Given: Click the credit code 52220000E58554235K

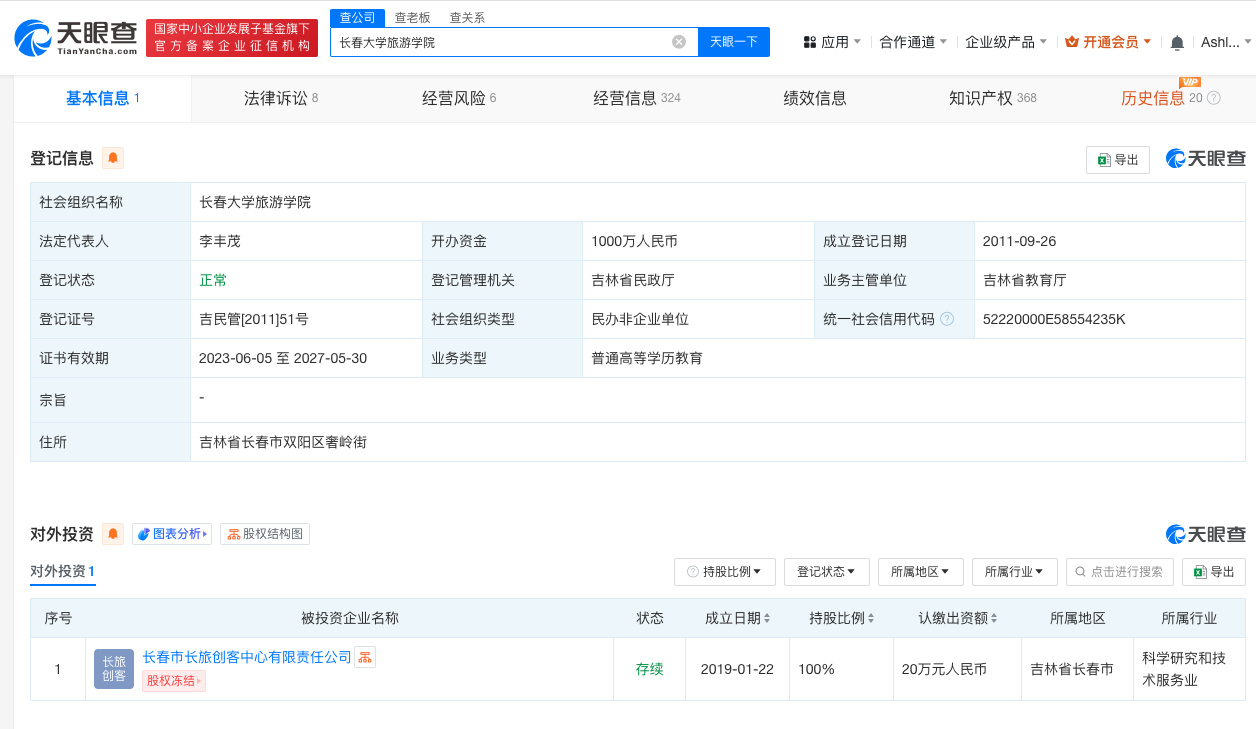Looking at the screenshot, I should pyautogui.click(x=1054, y=319).
